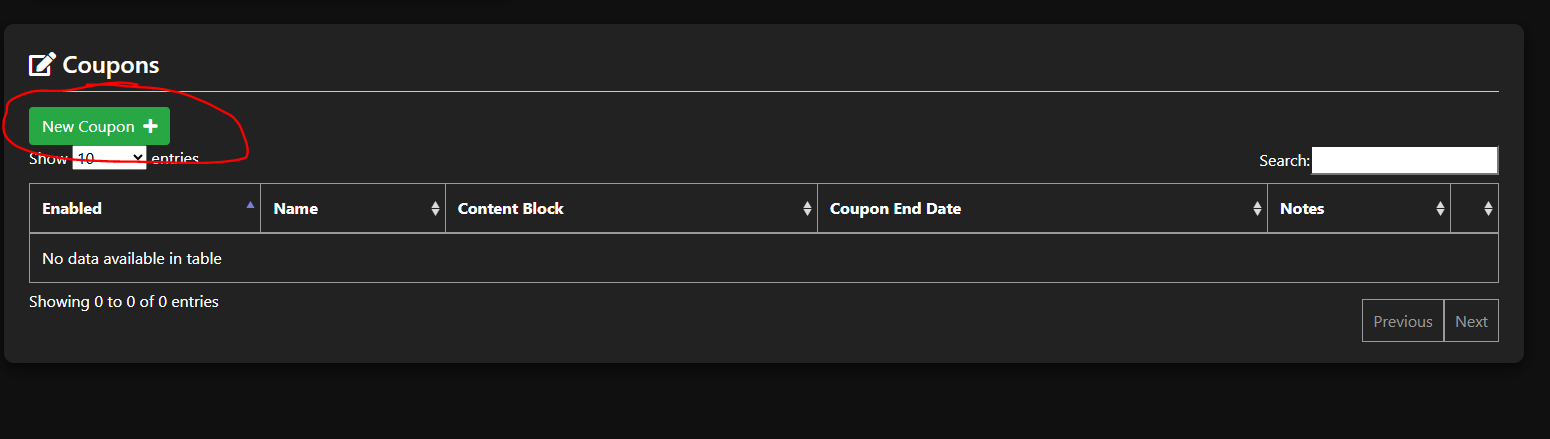Viewport: 1550px width, 439px height.
Task: Sort table by Notes header text
Action: [1302, 209]
